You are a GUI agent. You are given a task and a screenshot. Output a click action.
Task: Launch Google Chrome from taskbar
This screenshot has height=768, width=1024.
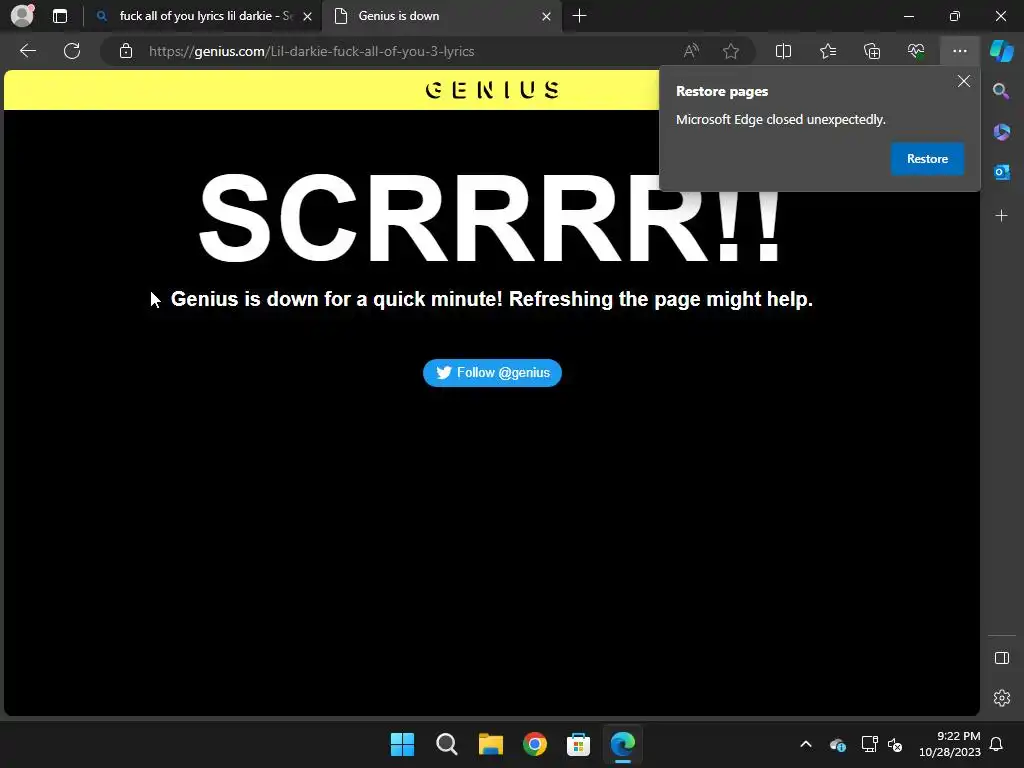tap(535, 744)
